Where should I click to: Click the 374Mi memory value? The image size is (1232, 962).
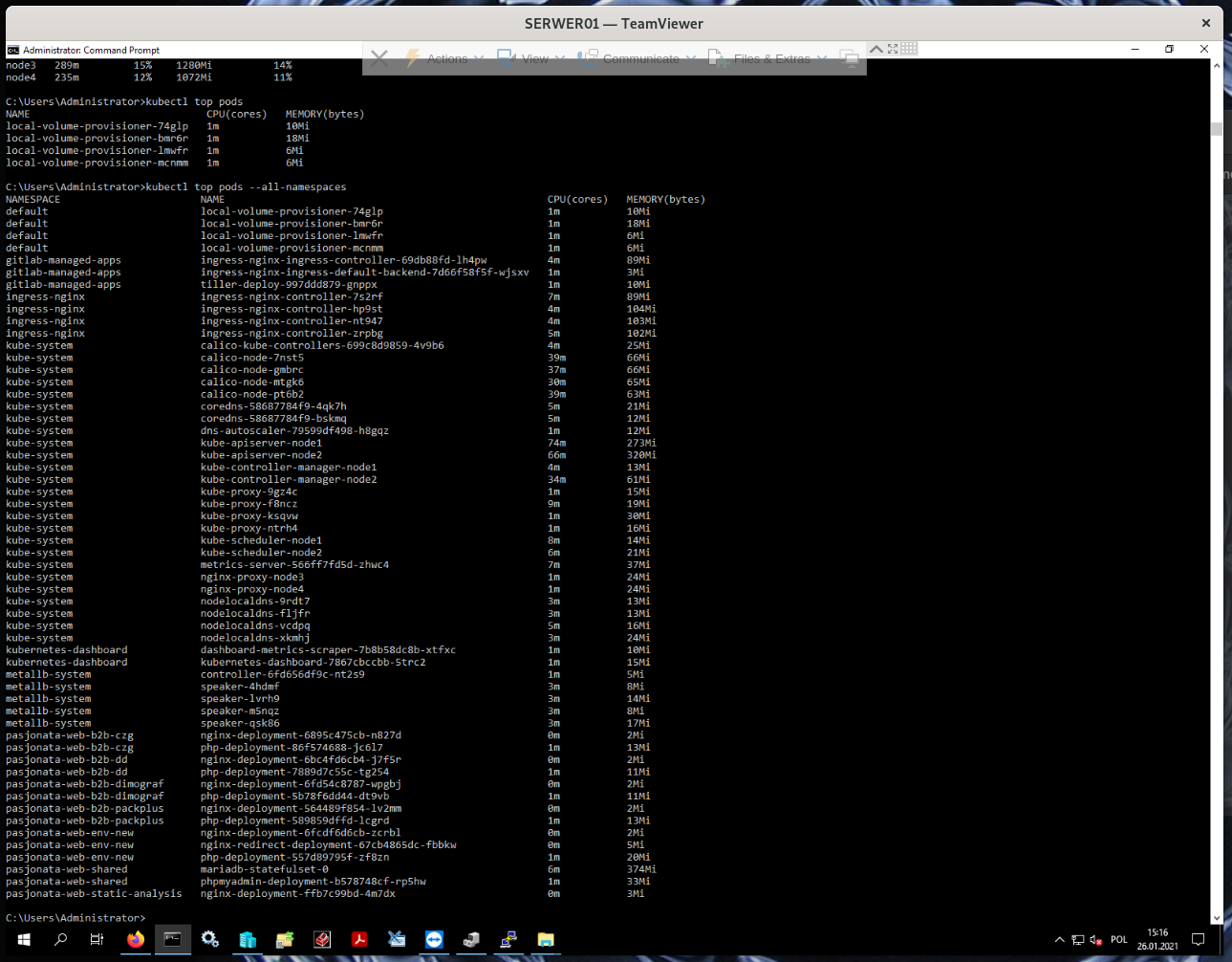[x=641, y=869]
